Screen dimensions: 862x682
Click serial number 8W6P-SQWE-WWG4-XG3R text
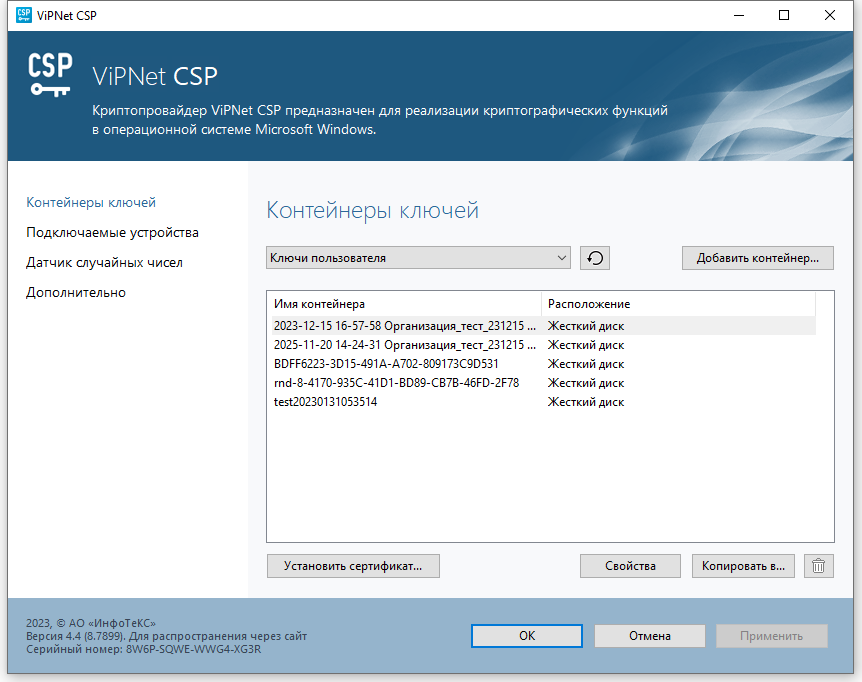click(x=194, y=649)
